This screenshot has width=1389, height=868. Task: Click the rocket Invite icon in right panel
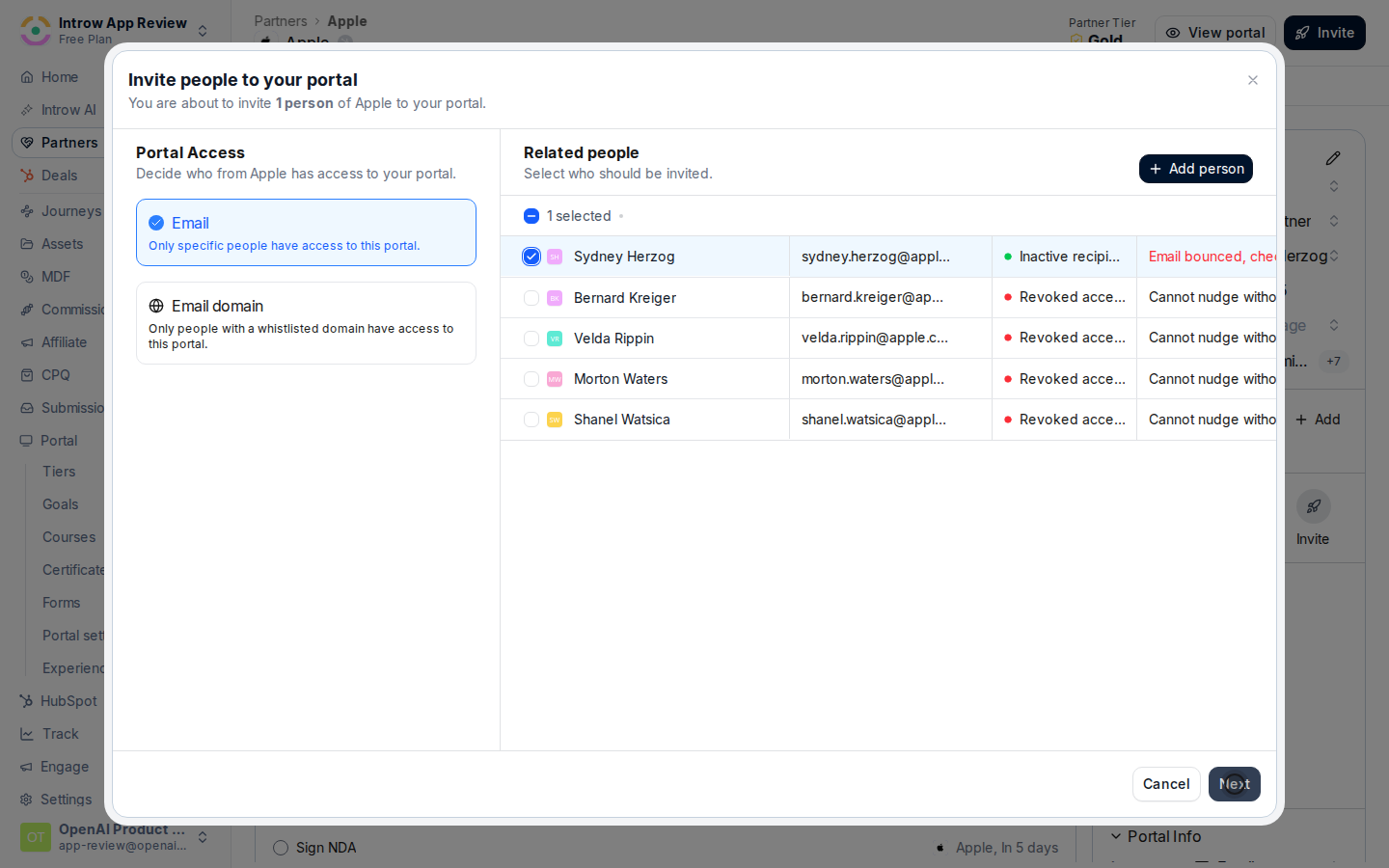(x=1313, y=506)
